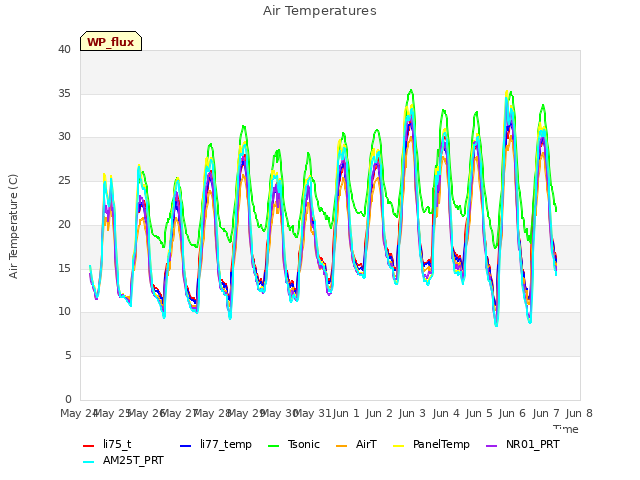Click the y-axis tick label 35
The image size is (640, 480).
(64, 93)
